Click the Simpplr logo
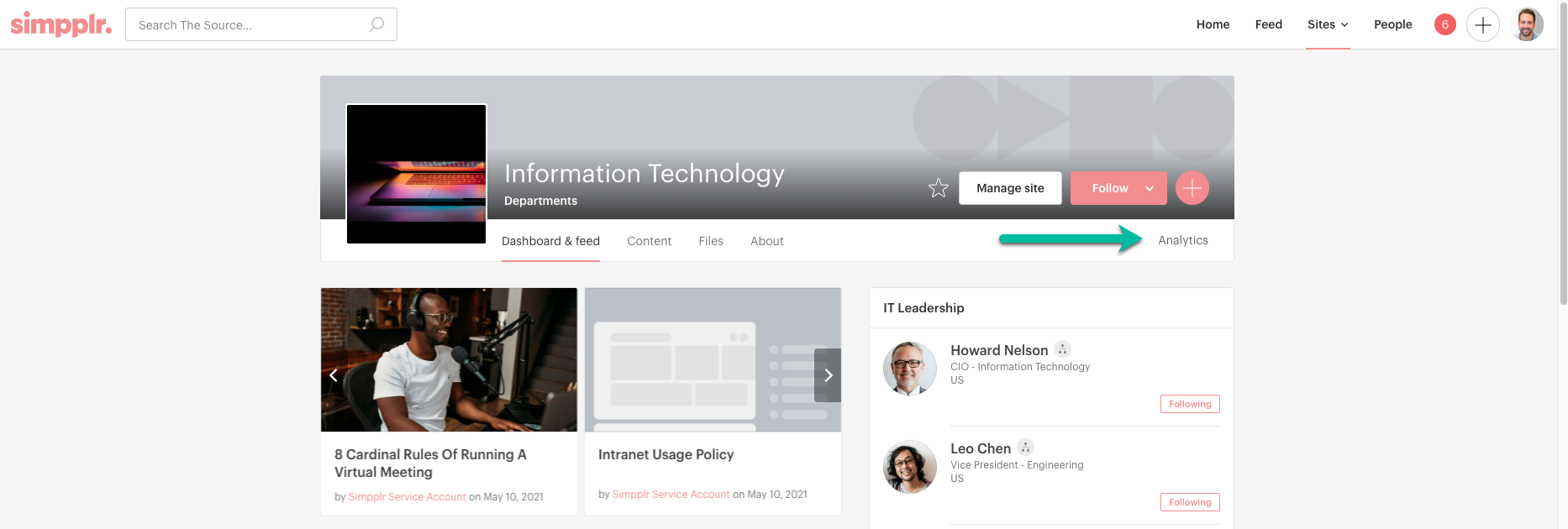This screenshot has width=1568, height=529. tap(61, 24)
